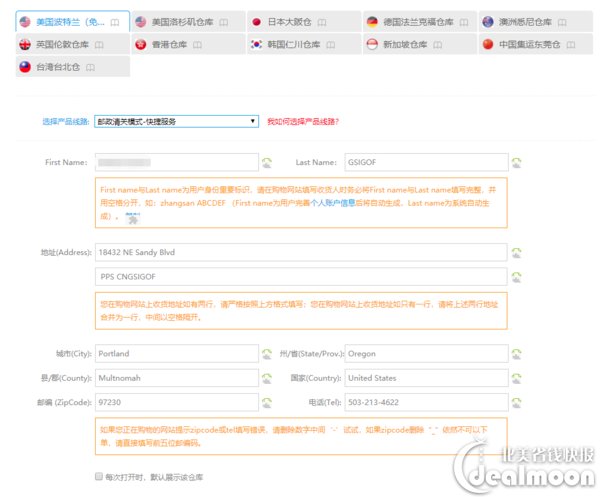Click book icon beside 新加坡仓库
600x497 pixels.
tap(437, 45)
